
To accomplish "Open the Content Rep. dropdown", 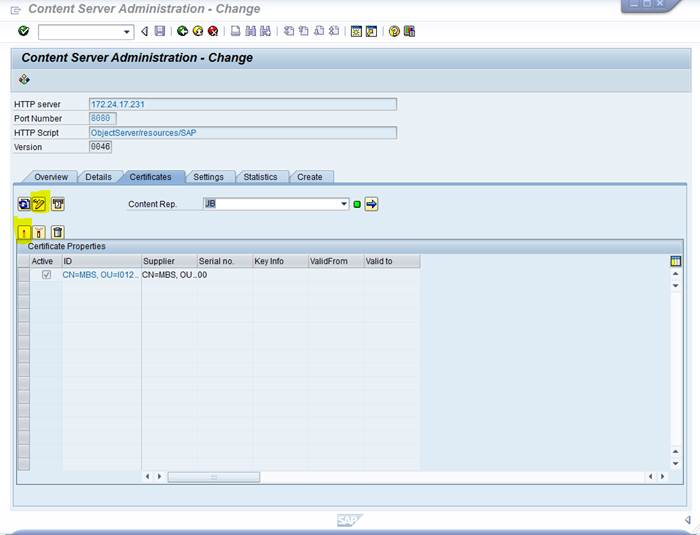I will [x=344, y=204].
